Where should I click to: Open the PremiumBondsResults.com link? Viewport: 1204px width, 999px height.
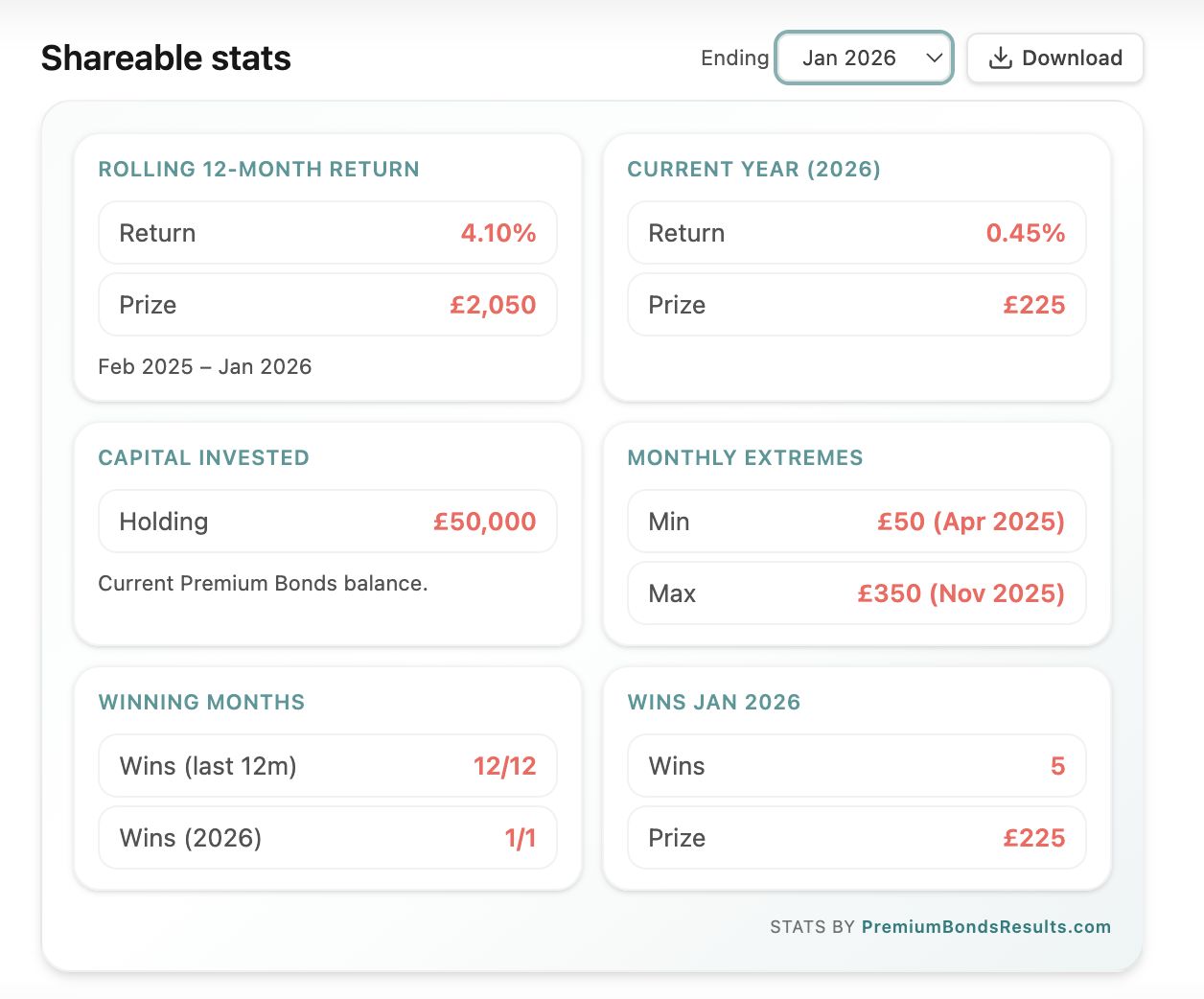tap(985, 927)
